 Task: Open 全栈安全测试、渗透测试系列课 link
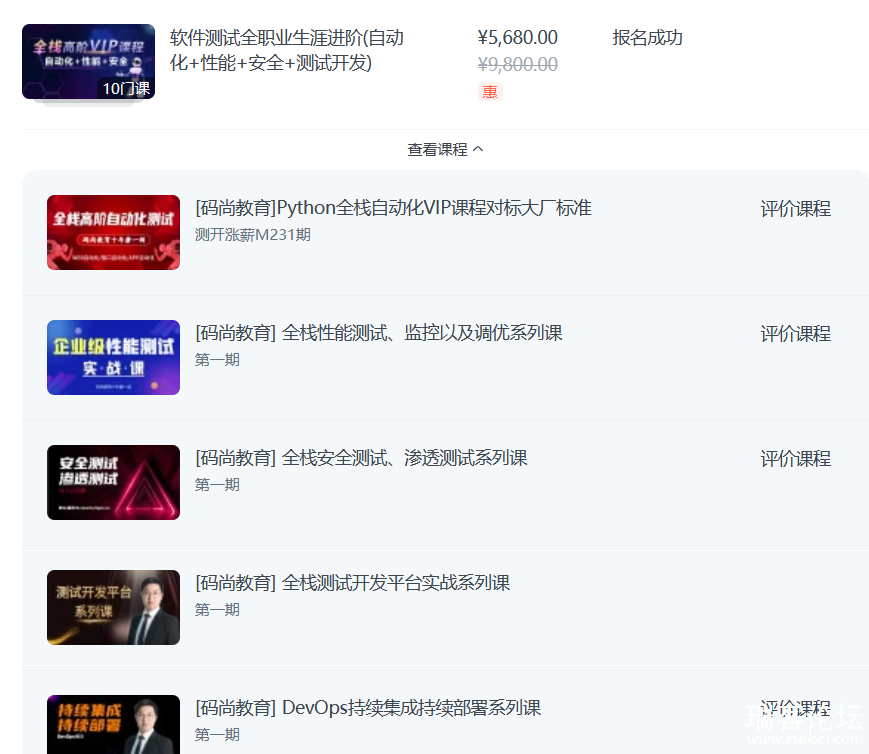pyautogui.click(x=361, y=458)
